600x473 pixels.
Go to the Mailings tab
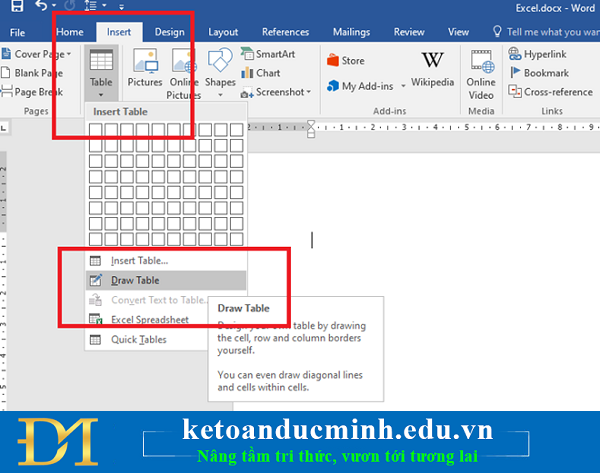[x=351, y=32]
